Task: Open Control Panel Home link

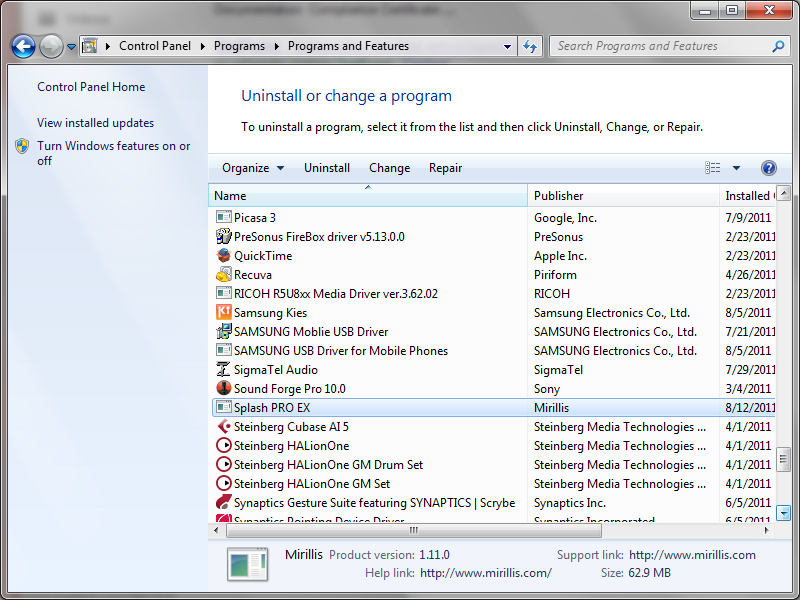Action: tap(91, 87)
